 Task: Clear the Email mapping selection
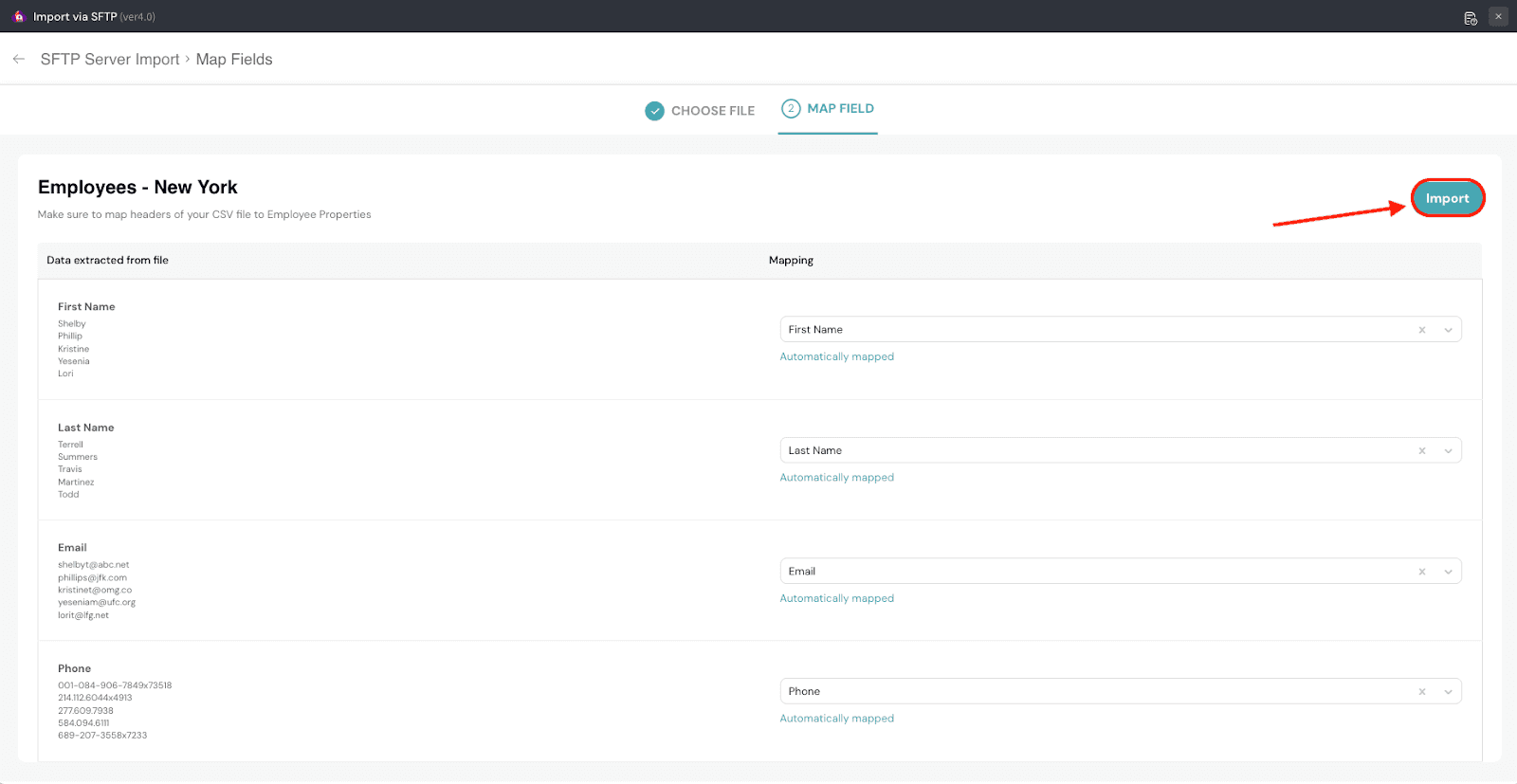tap(1421, 572)
